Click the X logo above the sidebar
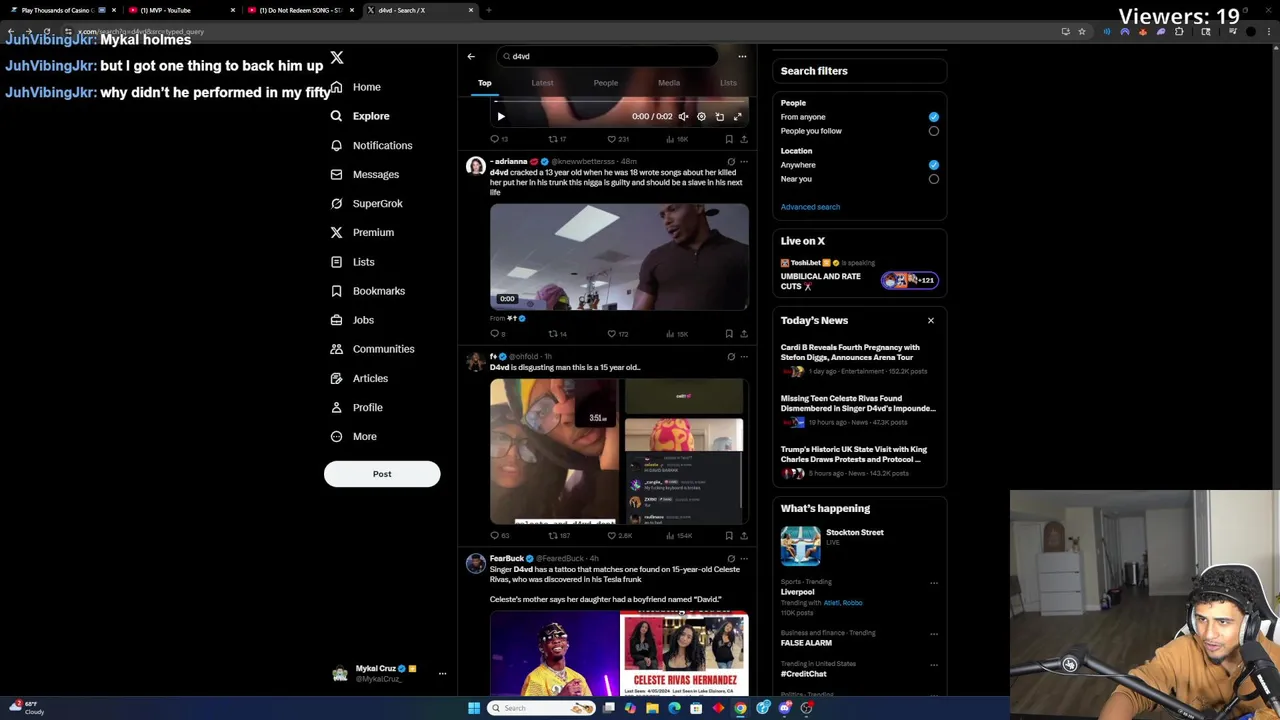1280x720 pixels. tap(337, 58)
